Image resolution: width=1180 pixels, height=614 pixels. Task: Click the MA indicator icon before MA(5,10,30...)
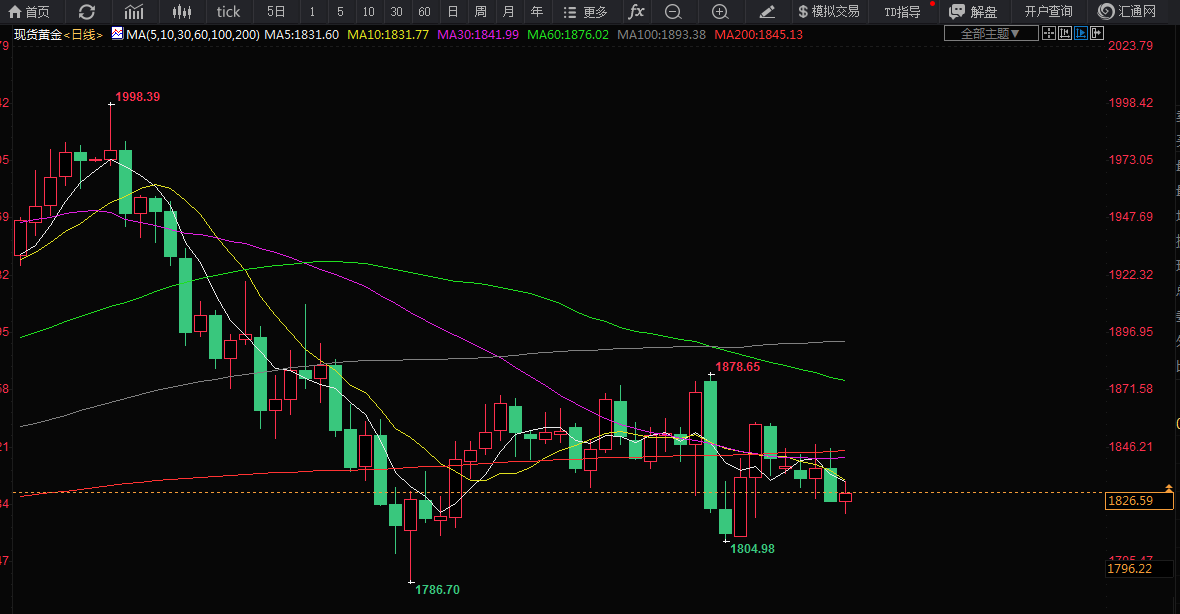pos(117,34)
